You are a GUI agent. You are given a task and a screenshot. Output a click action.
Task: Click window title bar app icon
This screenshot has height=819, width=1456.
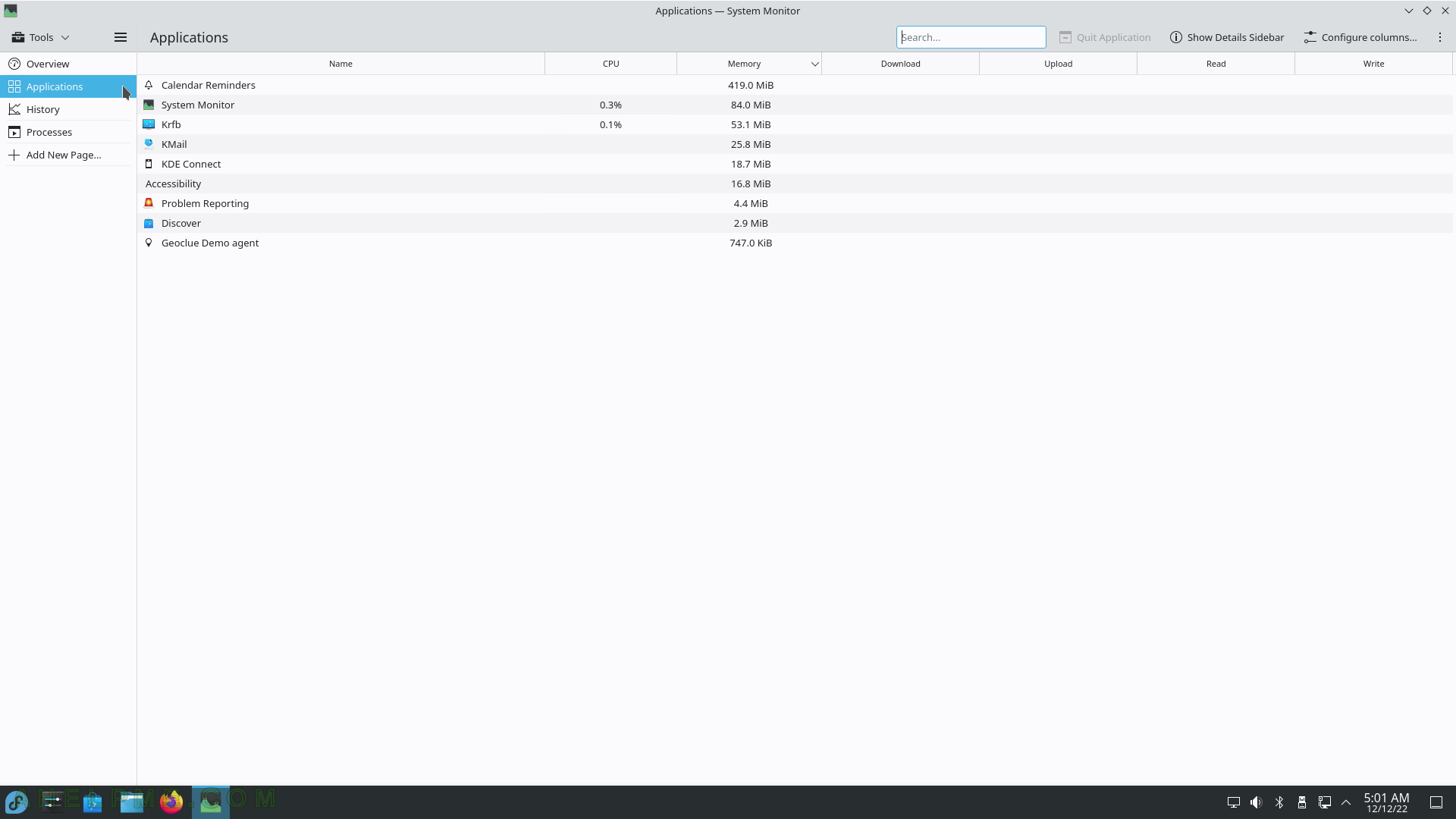coord(11,11)
